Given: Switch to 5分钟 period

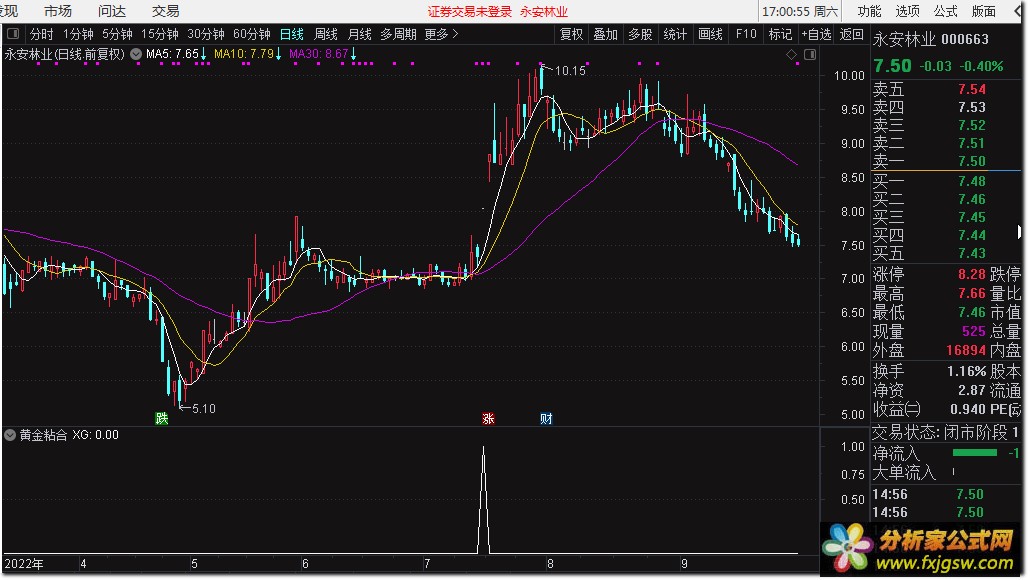Looking at the screenshot, I should 118,34.
